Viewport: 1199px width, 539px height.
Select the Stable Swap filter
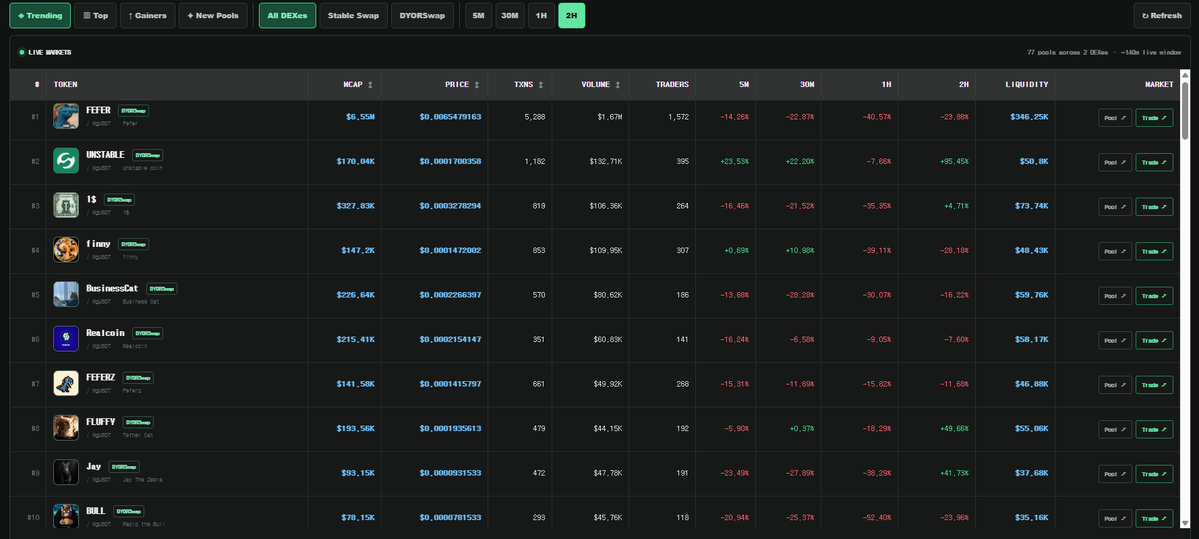tap(353, 15)
